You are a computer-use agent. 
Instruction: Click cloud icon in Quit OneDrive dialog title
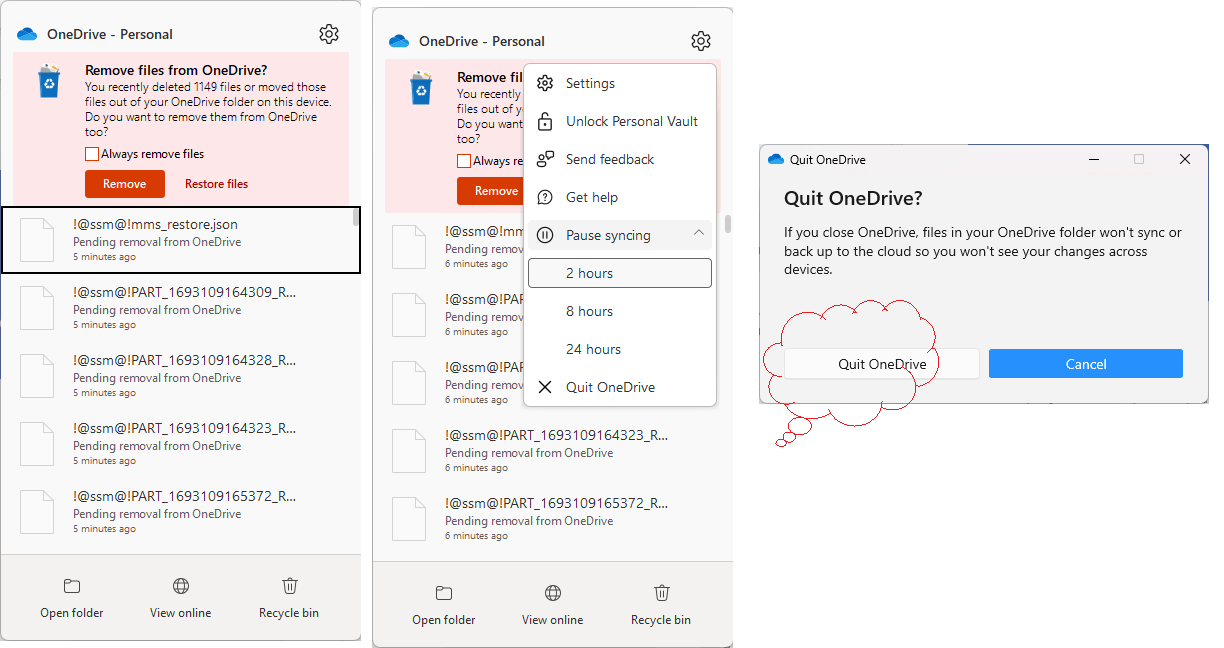(x=776, y=159)
